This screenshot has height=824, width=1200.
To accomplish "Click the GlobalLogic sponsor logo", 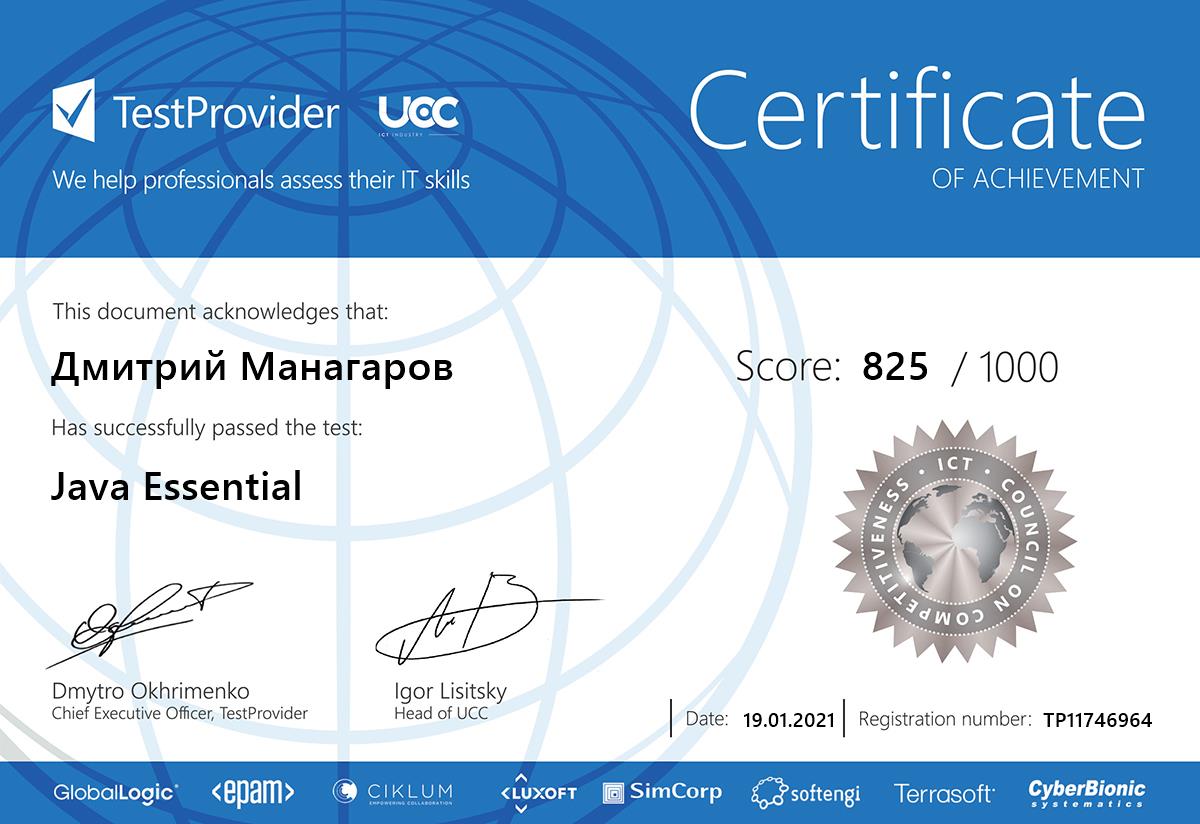I will (116, 793).
